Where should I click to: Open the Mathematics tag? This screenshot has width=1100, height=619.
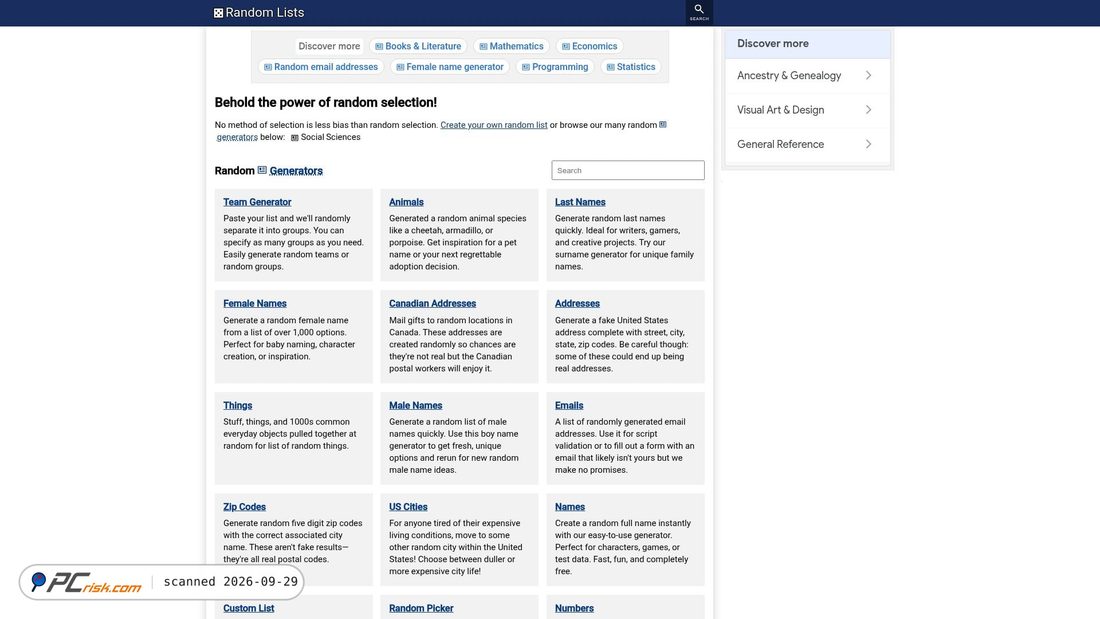point(511,46)
